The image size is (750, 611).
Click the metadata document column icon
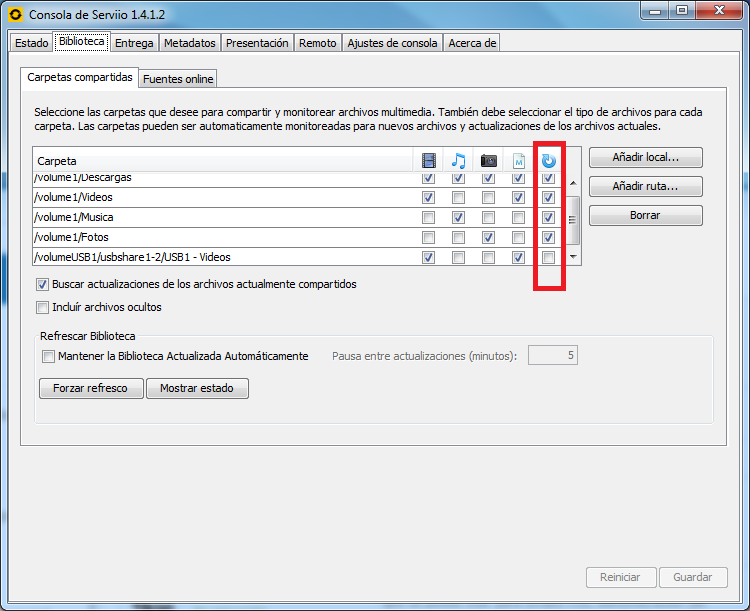[x=518, y=160]
